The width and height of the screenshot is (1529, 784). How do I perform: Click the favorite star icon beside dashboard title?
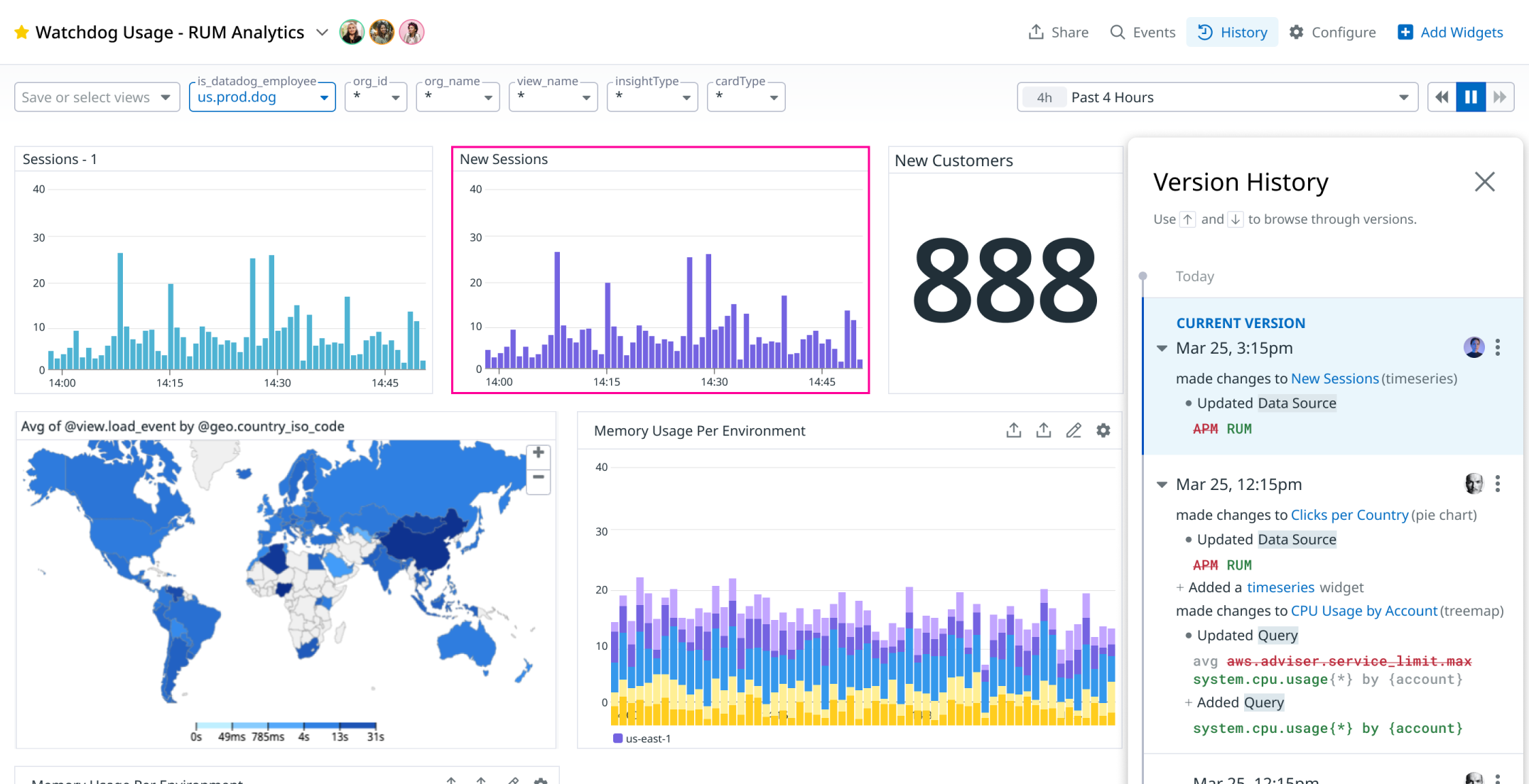click(22, 33)
